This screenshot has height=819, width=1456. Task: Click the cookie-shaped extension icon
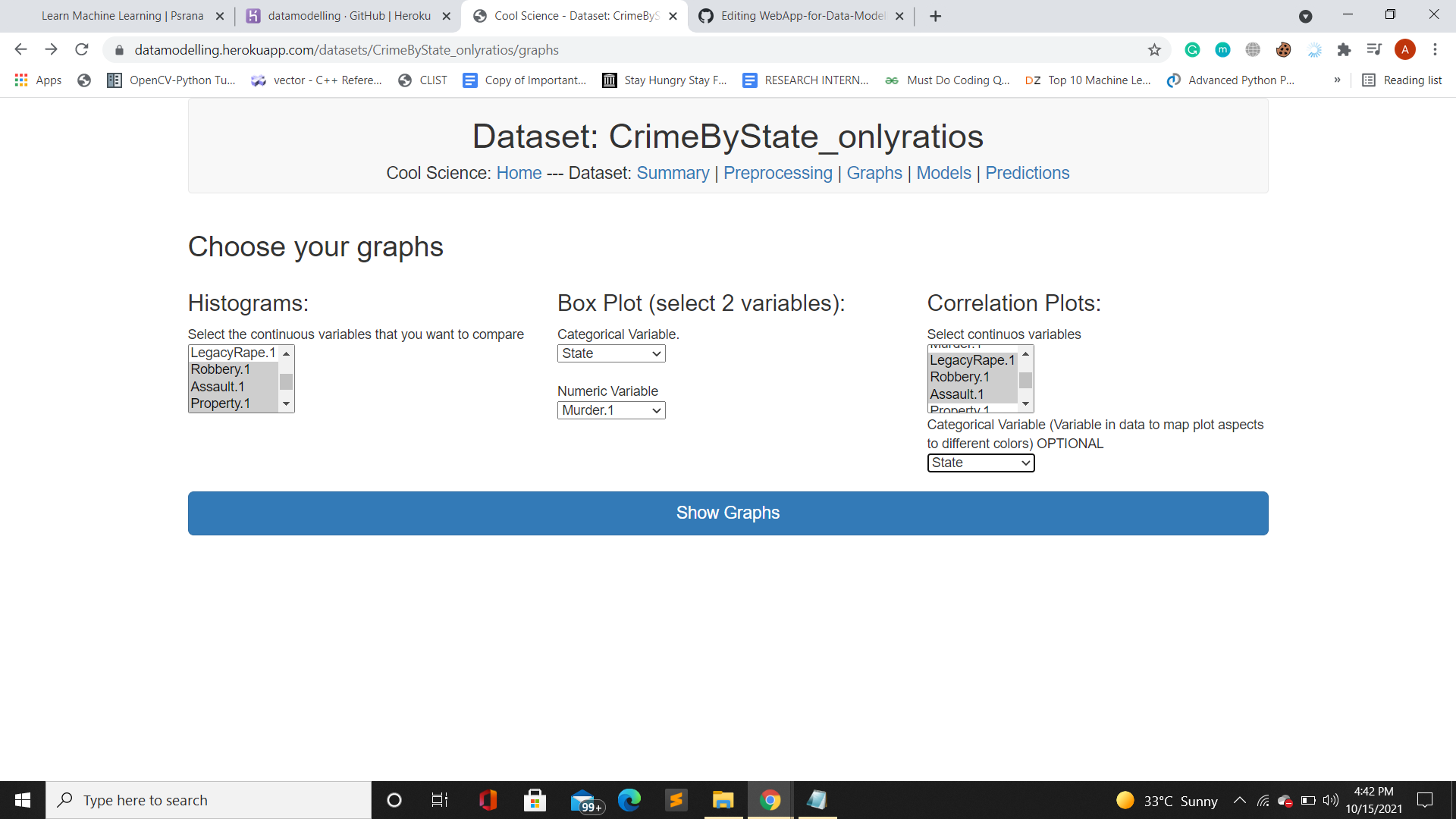[x=1283, y=49]
